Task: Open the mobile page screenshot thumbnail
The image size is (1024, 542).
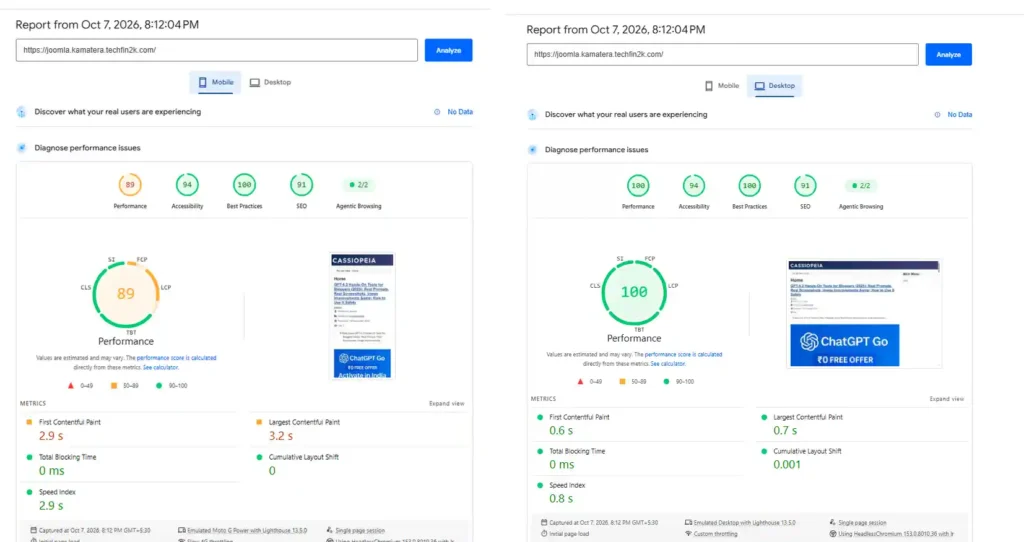Action: pos(362,316)
